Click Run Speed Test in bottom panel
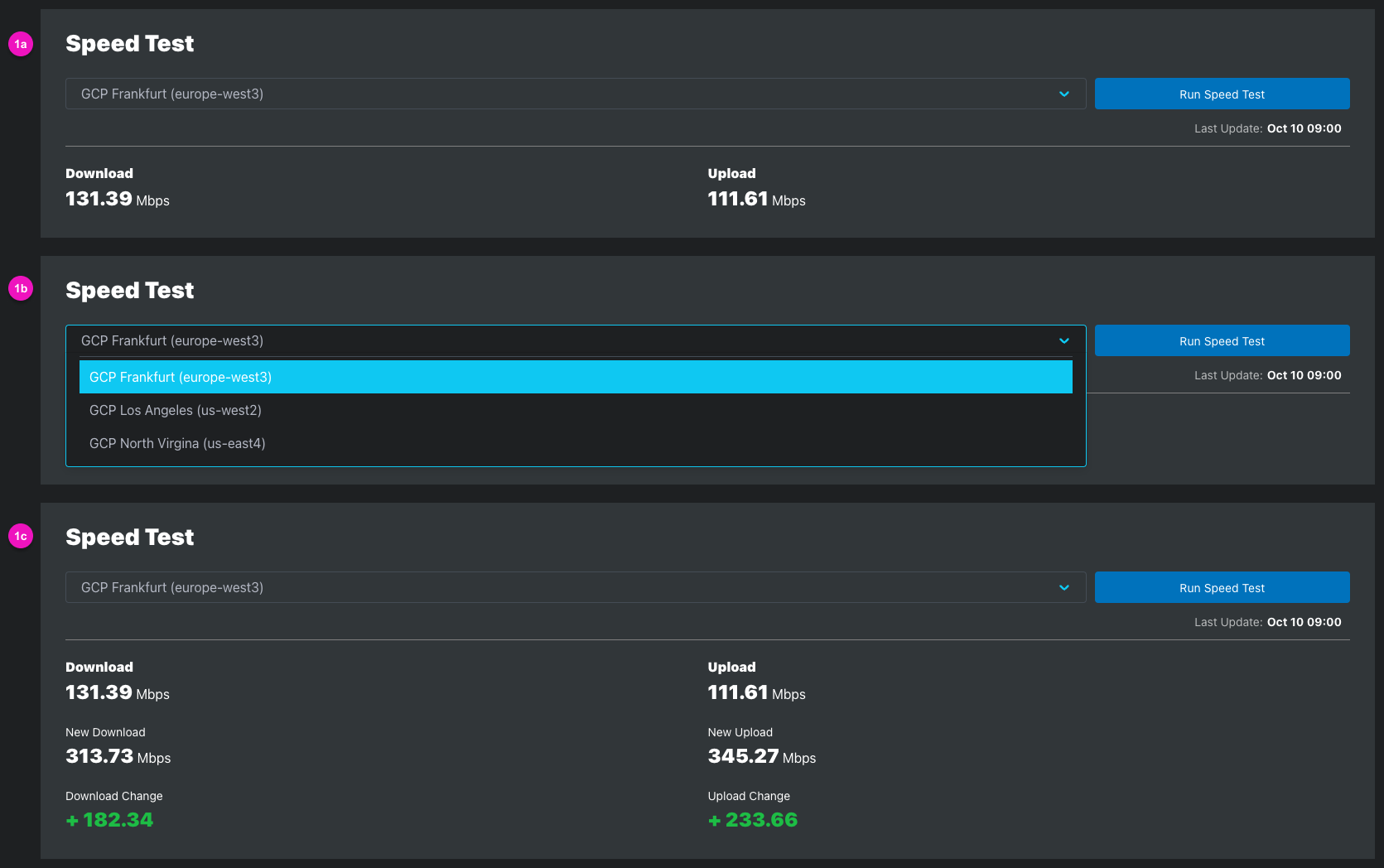Image resolution: width=1384 pixels, height=868 pixels. click(1222, 587)
